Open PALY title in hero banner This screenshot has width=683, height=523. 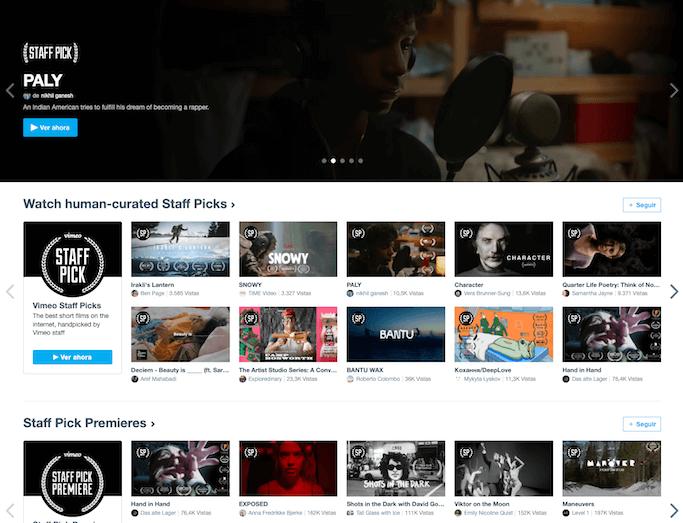coord(43,80)
